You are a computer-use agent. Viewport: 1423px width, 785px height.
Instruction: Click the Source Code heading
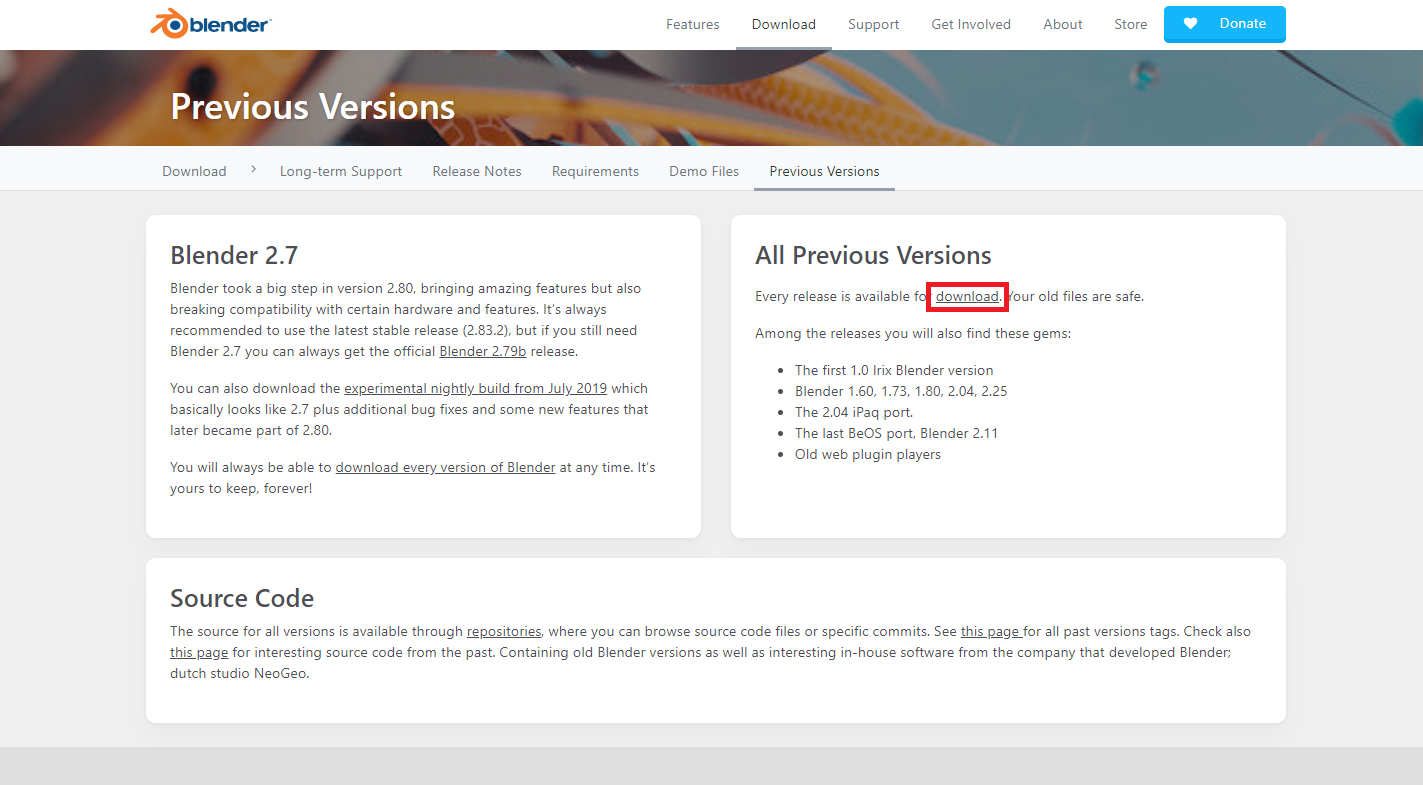pos(242,598)
